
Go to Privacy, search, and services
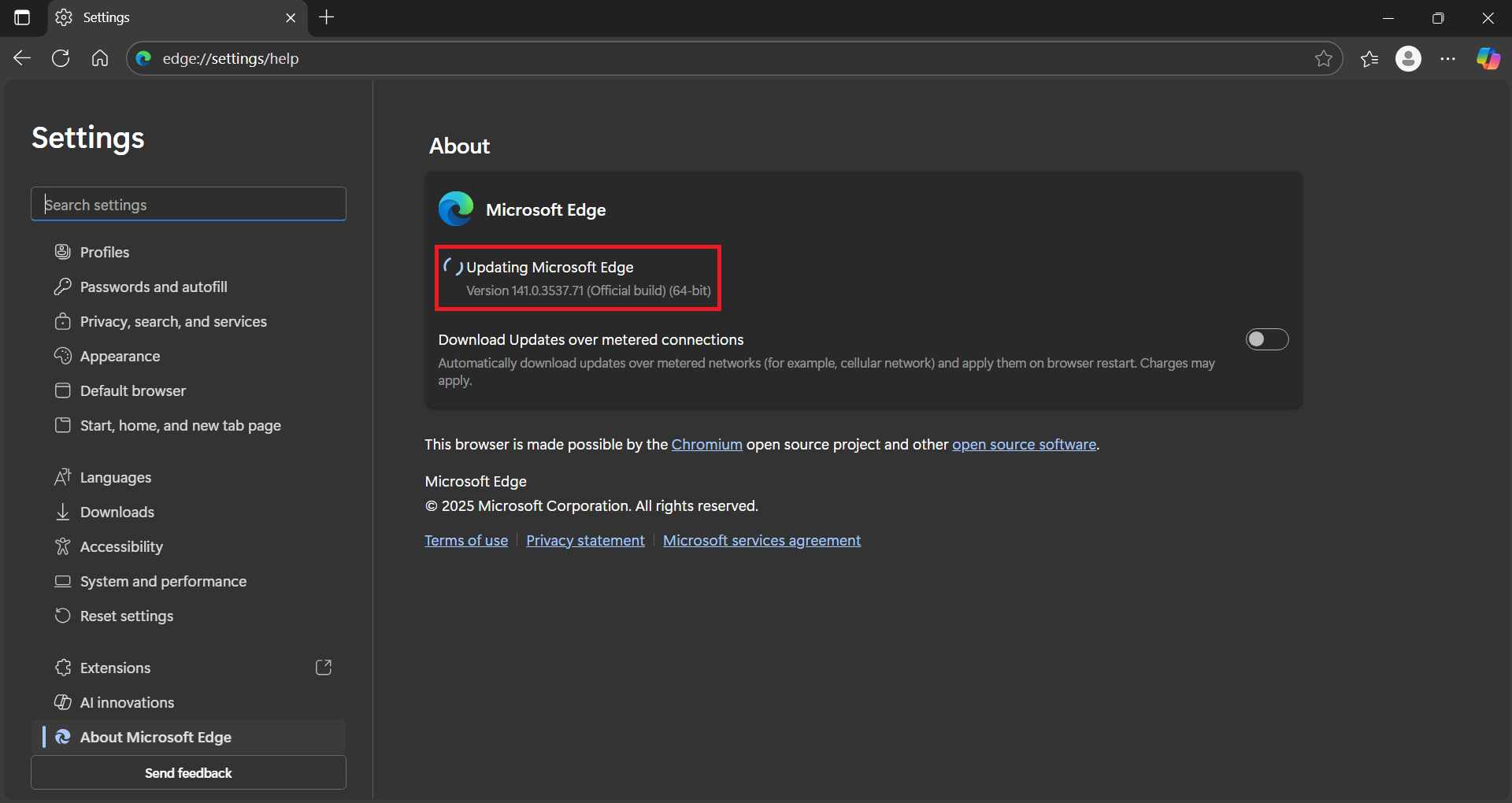[x=173, y=321]
